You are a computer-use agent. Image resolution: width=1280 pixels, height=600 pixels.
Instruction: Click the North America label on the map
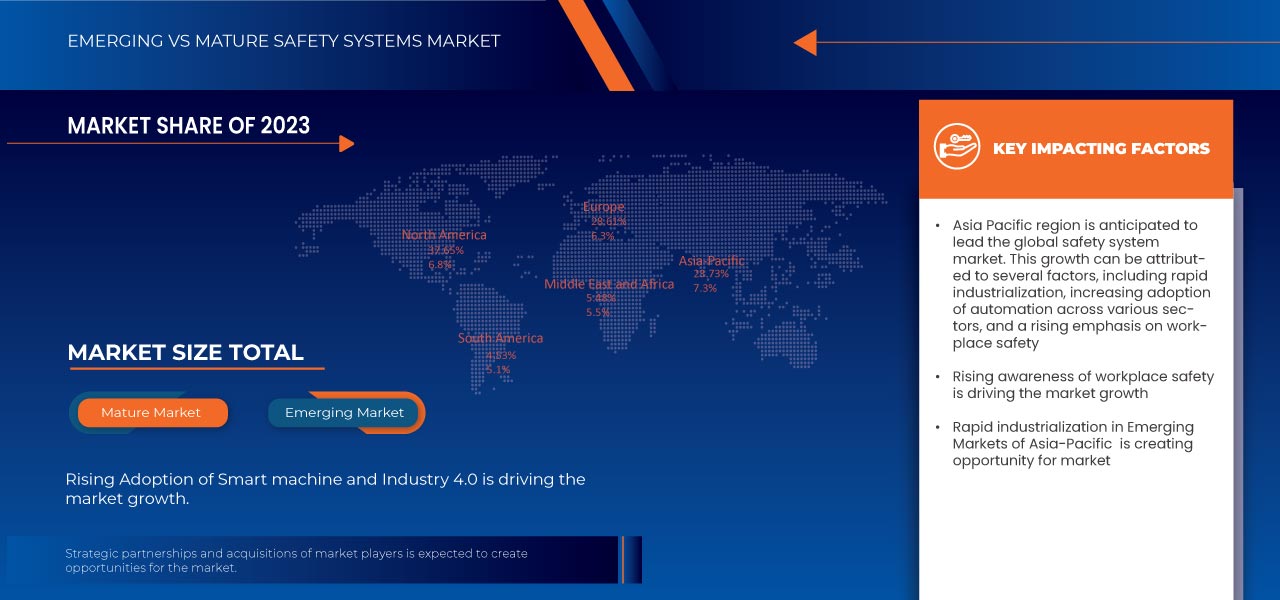pos(444,235)
